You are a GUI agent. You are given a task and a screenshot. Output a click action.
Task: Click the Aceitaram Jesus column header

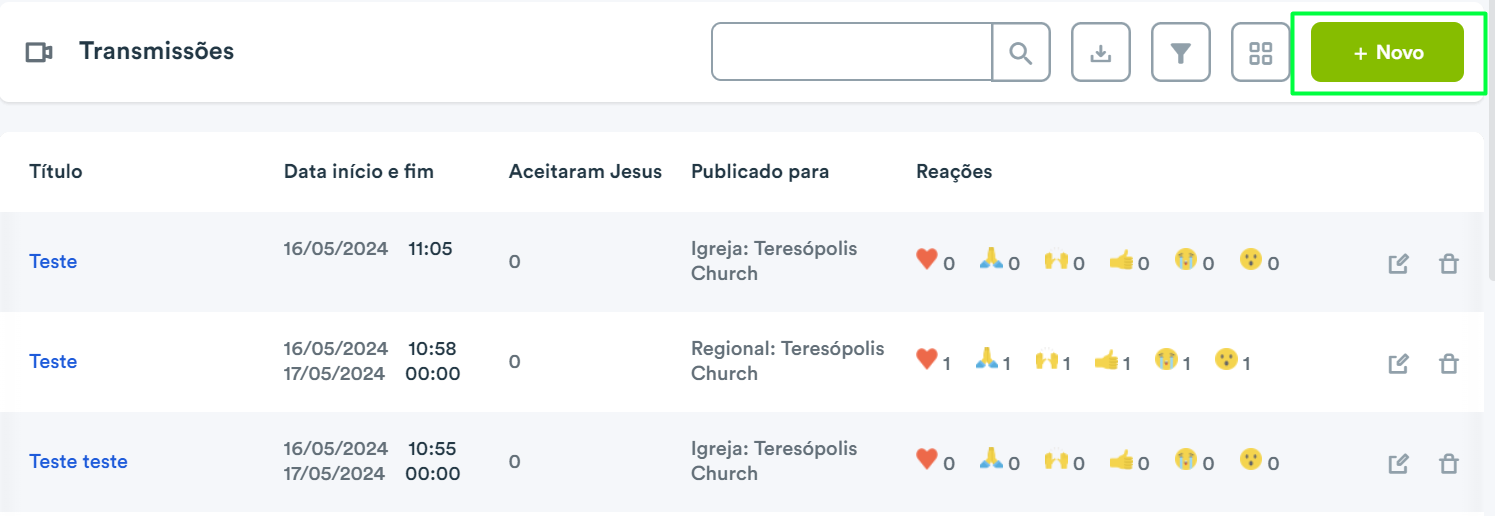[585, 171]
